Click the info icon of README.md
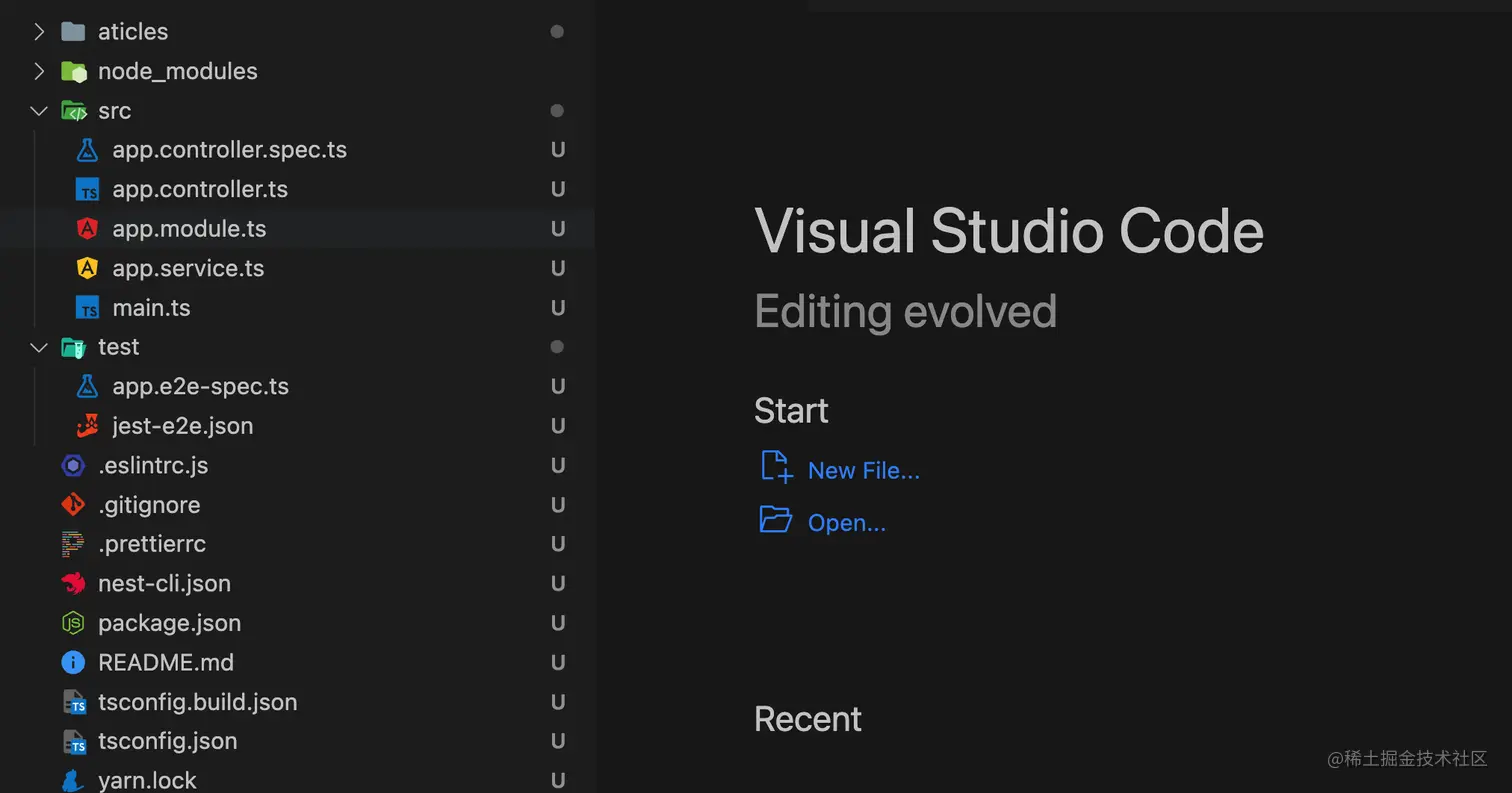This screenshot has width=1512, height=793. click(73, 662)
